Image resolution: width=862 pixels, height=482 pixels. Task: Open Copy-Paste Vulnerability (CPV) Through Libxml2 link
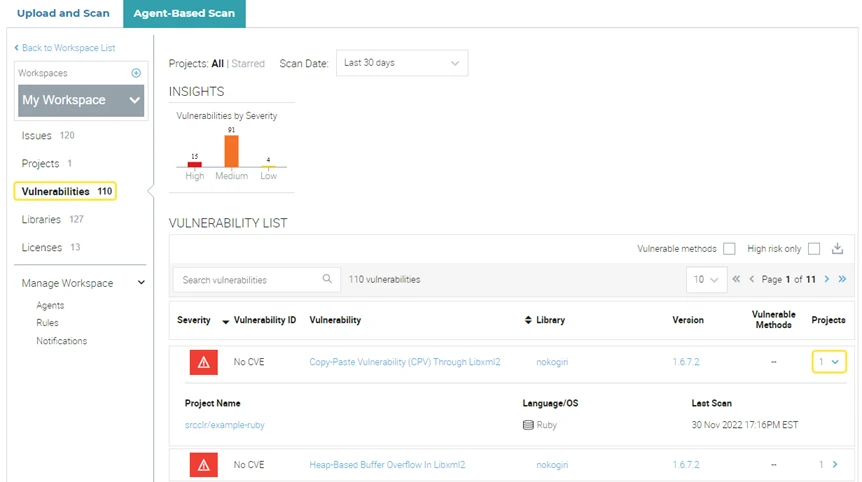pos(405,362)
